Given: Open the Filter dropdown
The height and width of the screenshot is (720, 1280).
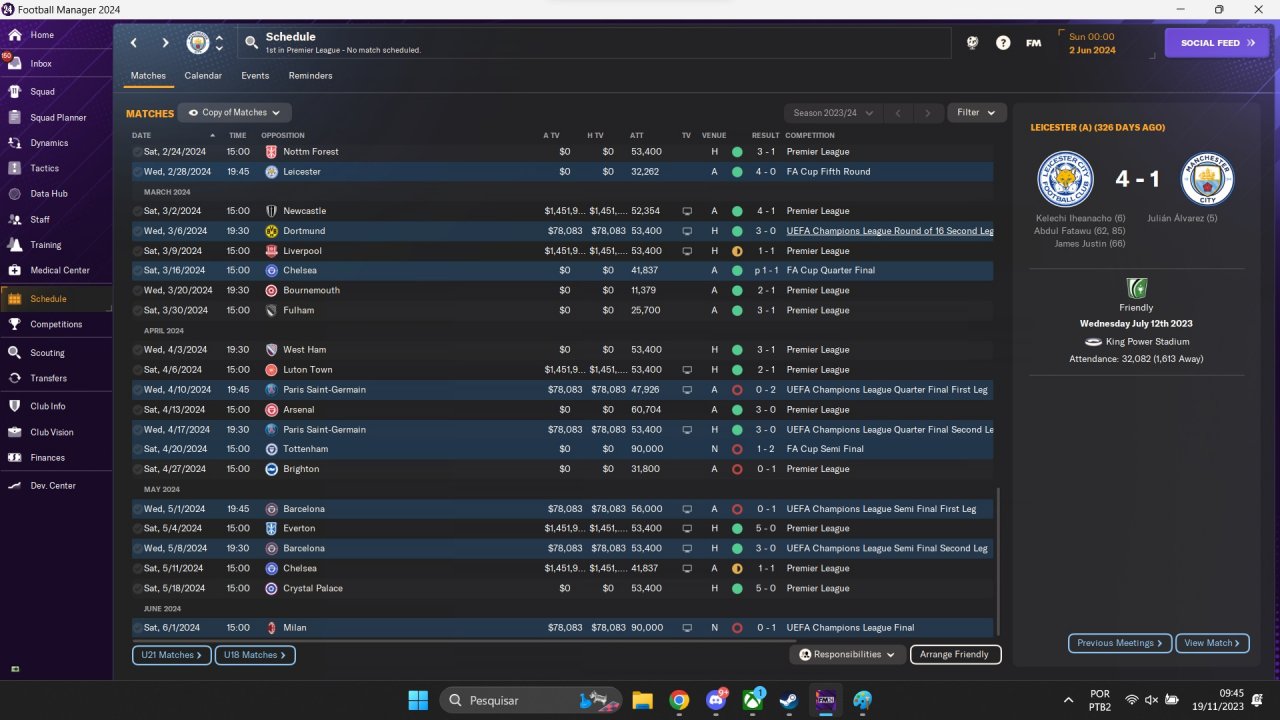Looking at the screenshot, I should [x=976, y=113].
